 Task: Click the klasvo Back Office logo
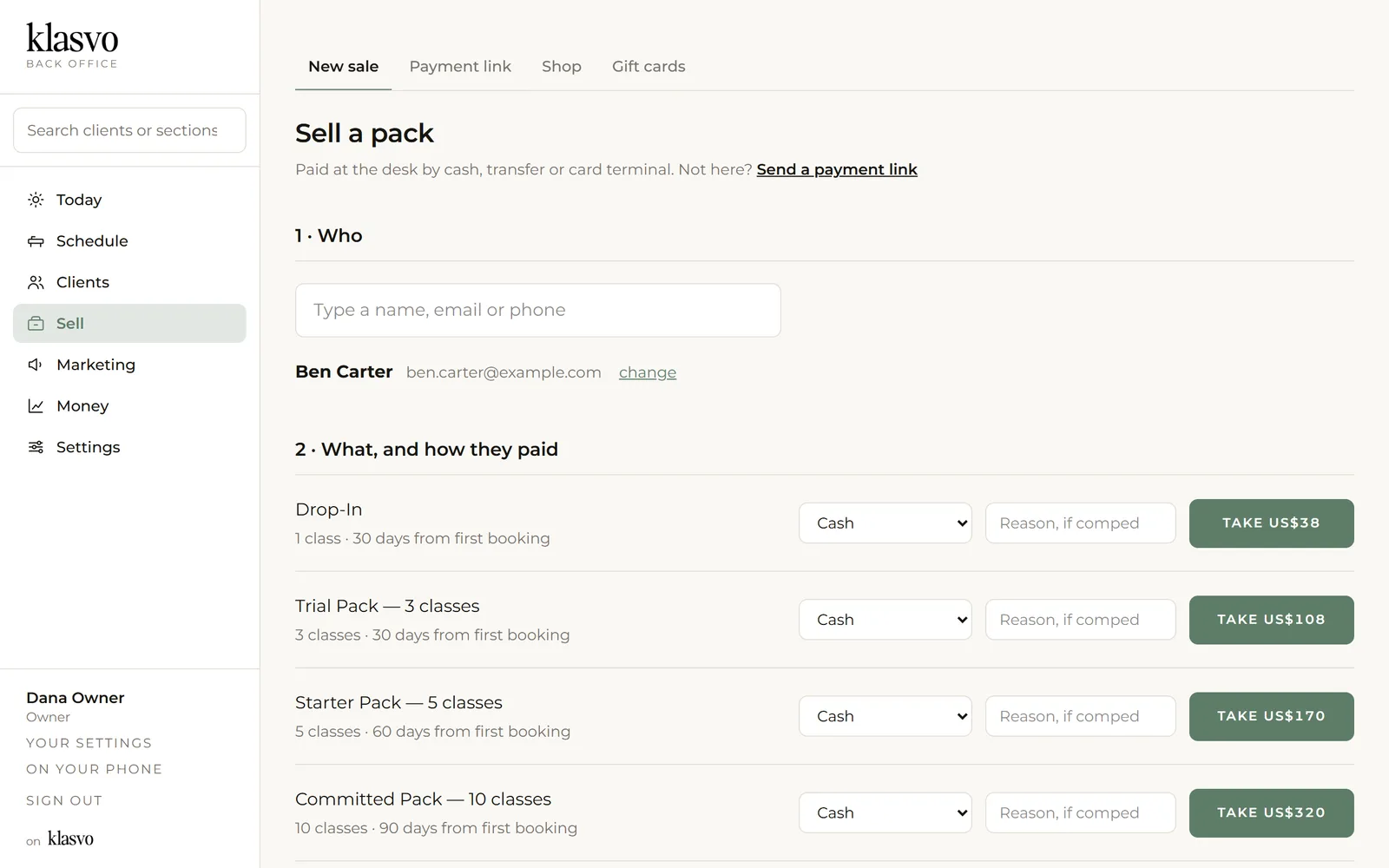click(x=72, y=46)
